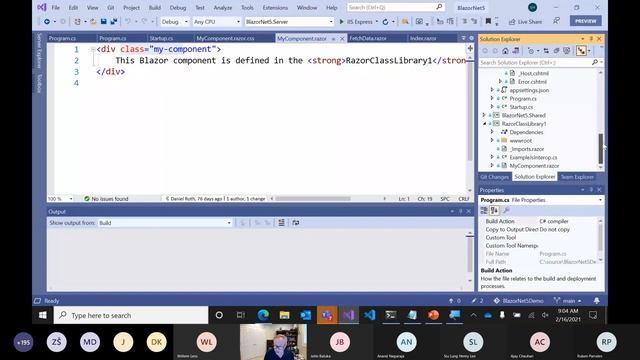
Task: Click the Categorized view icon in Properties
Action: coord(484,210)
